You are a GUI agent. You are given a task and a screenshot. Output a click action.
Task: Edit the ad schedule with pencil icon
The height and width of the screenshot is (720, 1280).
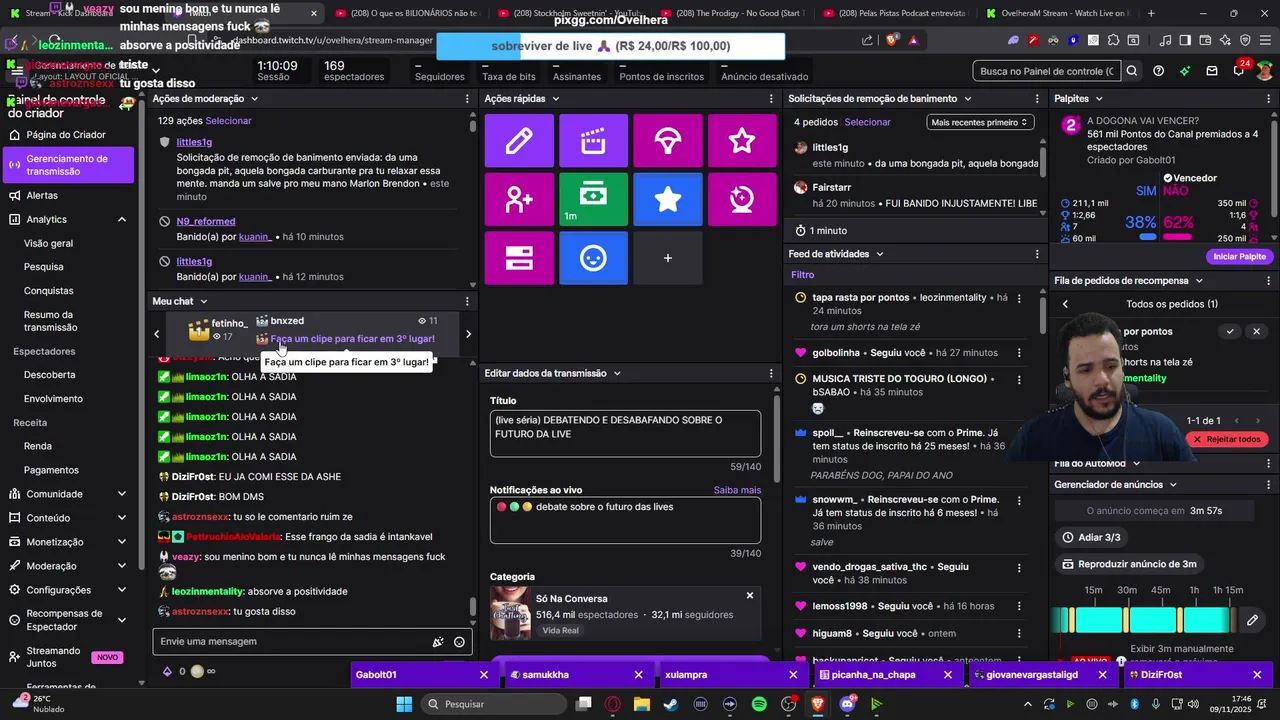click(1252, 621)
